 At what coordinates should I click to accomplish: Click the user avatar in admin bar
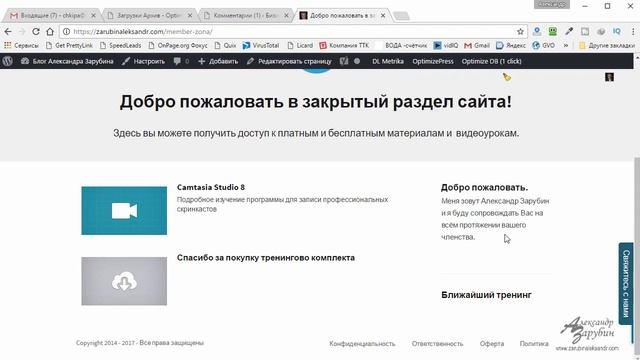tap(609, 77)
